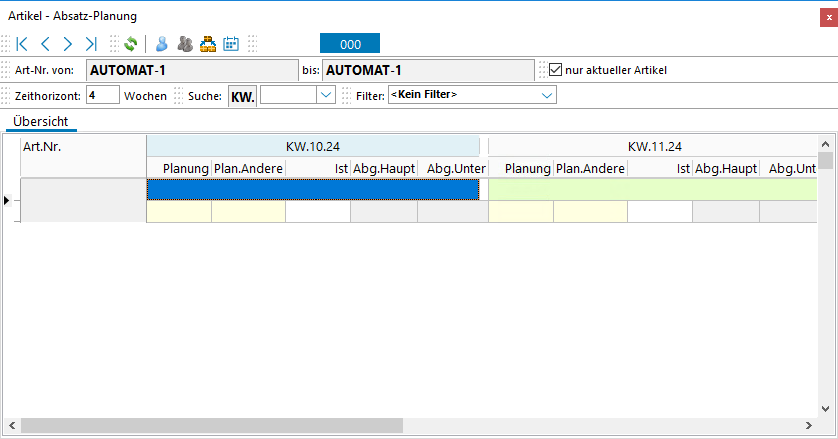The image size is (838, 439).
Task: Go to the next record arrow
Action: click(x=68, y=44)
